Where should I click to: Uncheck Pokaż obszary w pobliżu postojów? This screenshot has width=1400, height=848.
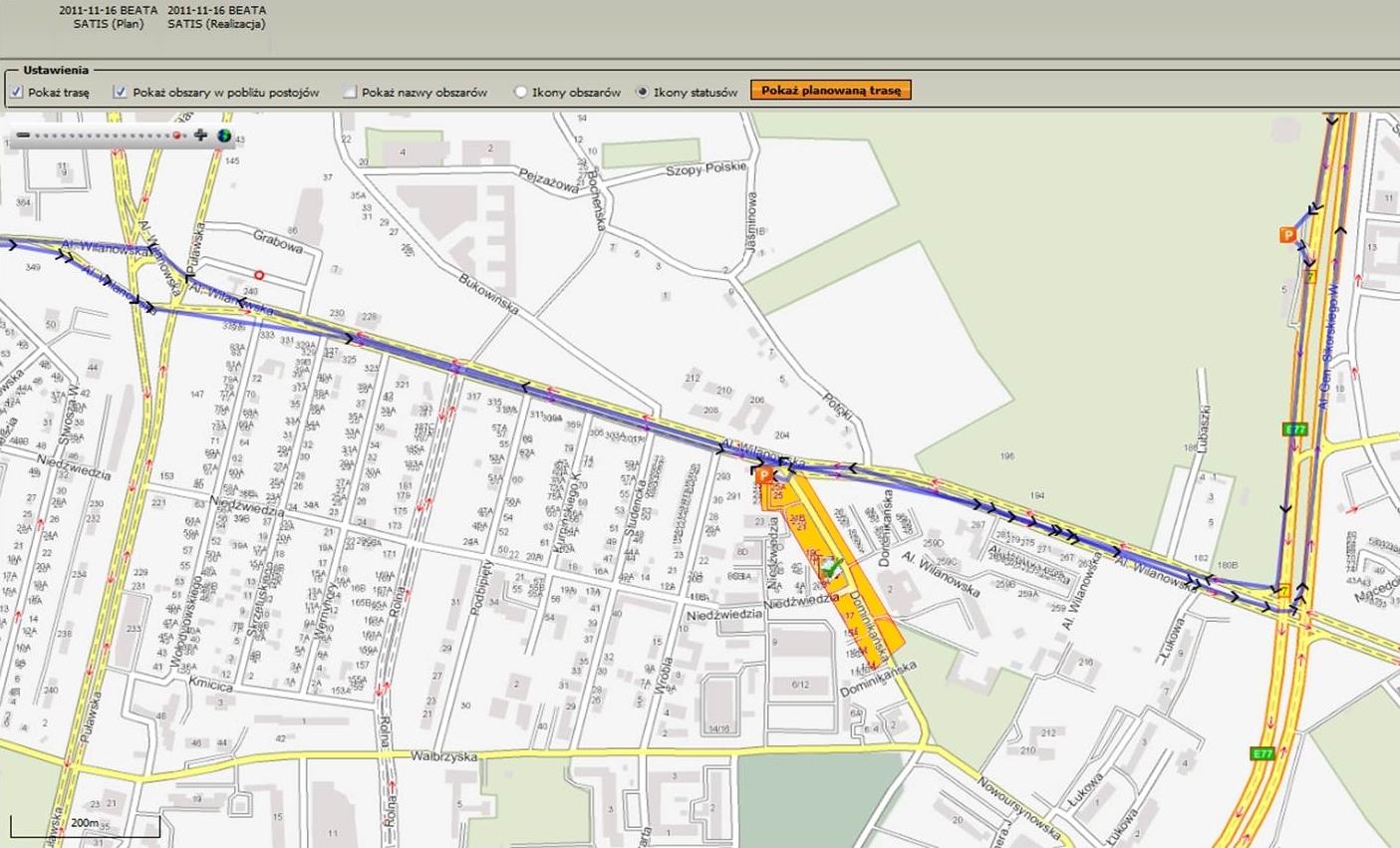[x=120, y=92]
